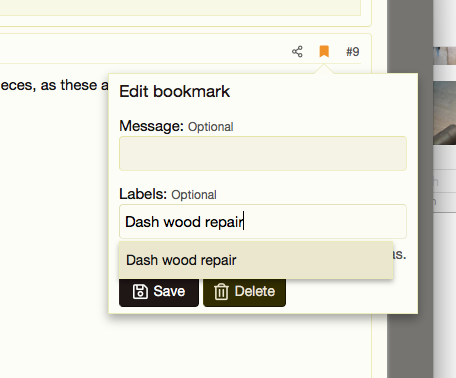Screen dimensions: 456x378
Task: Toggle the orange bookmark icon
Action: click(324, 52)
